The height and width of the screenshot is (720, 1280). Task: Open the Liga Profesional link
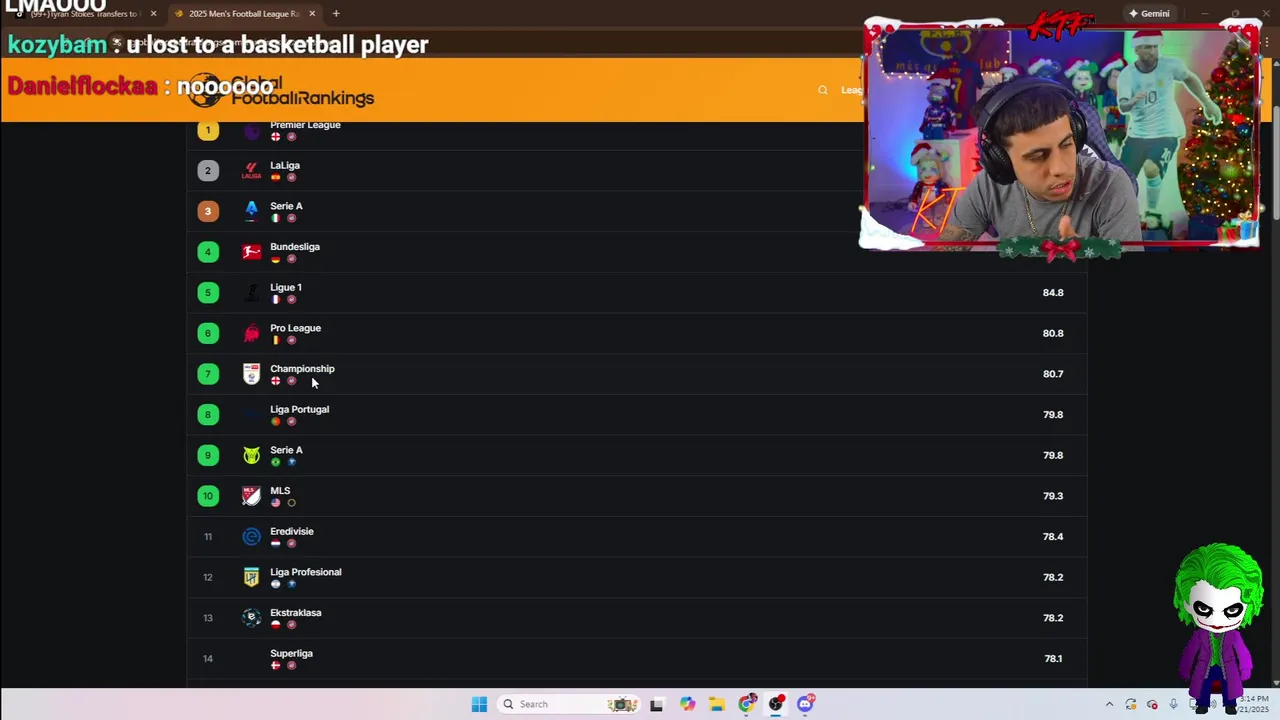306,572
